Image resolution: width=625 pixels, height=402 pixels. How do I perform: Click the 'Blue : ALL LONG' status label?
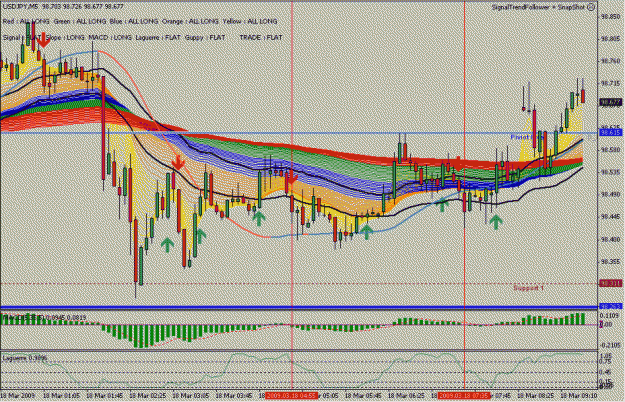coord(134,22)
